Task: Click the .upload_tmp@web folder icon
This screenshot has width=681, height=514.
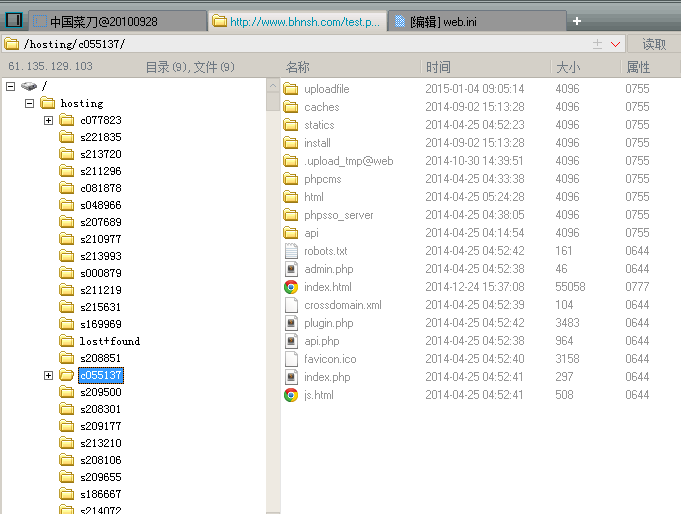Action: point(291,161)
